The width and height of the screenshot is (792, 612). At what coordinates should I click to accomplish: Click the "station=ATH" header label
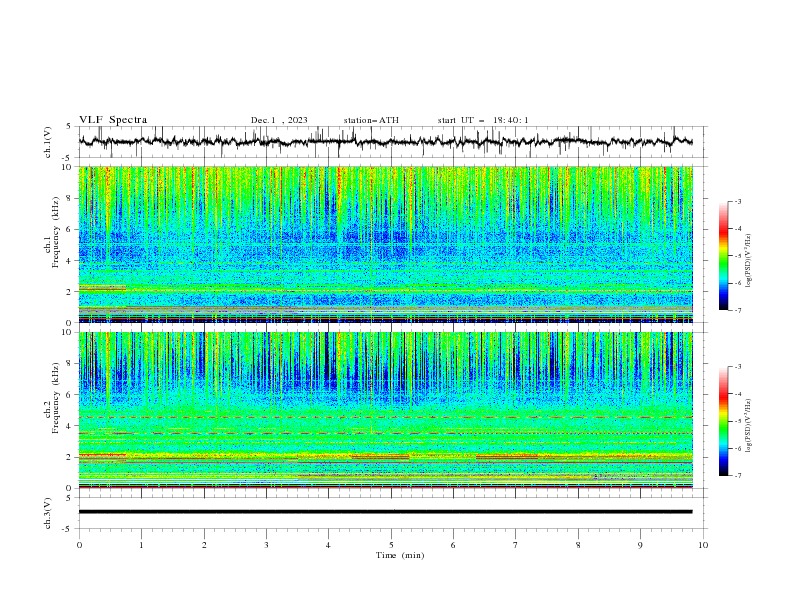tap(371, 120)
